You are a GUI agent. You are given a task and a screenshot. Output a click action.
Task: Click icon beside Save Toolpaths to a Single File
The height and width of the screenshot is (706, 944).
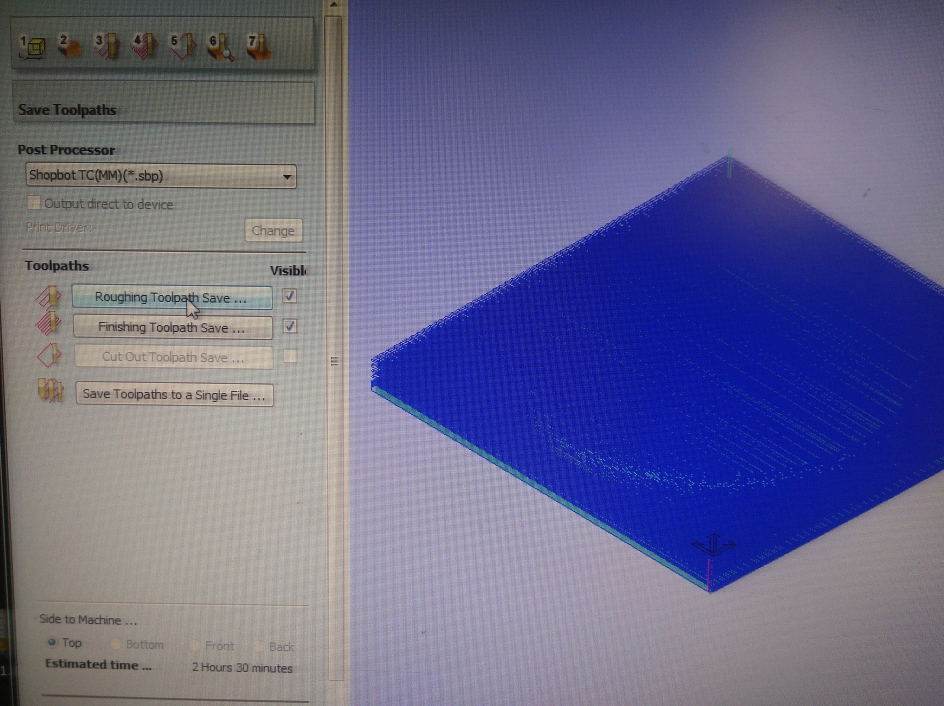pyautogui.click(x=51, y=390)
